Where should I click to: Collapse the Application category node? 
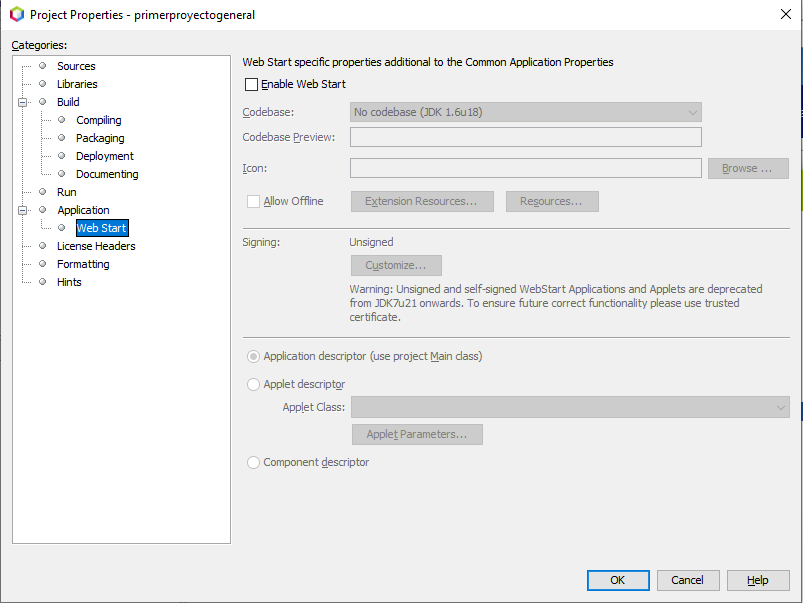click(x=23, y=210)
